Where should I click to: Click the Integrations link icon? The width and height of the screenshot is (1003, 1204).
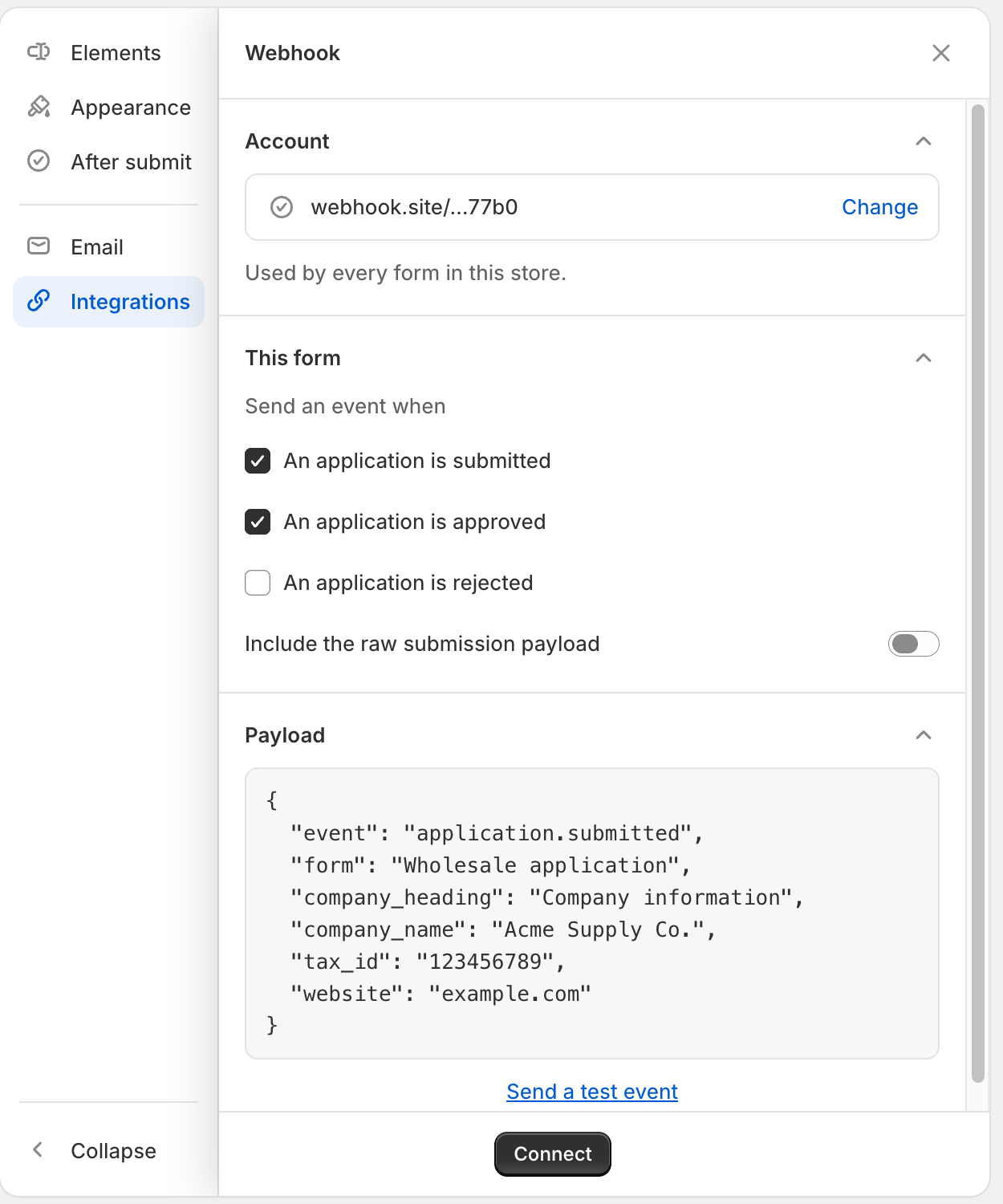tap(39, 301)
